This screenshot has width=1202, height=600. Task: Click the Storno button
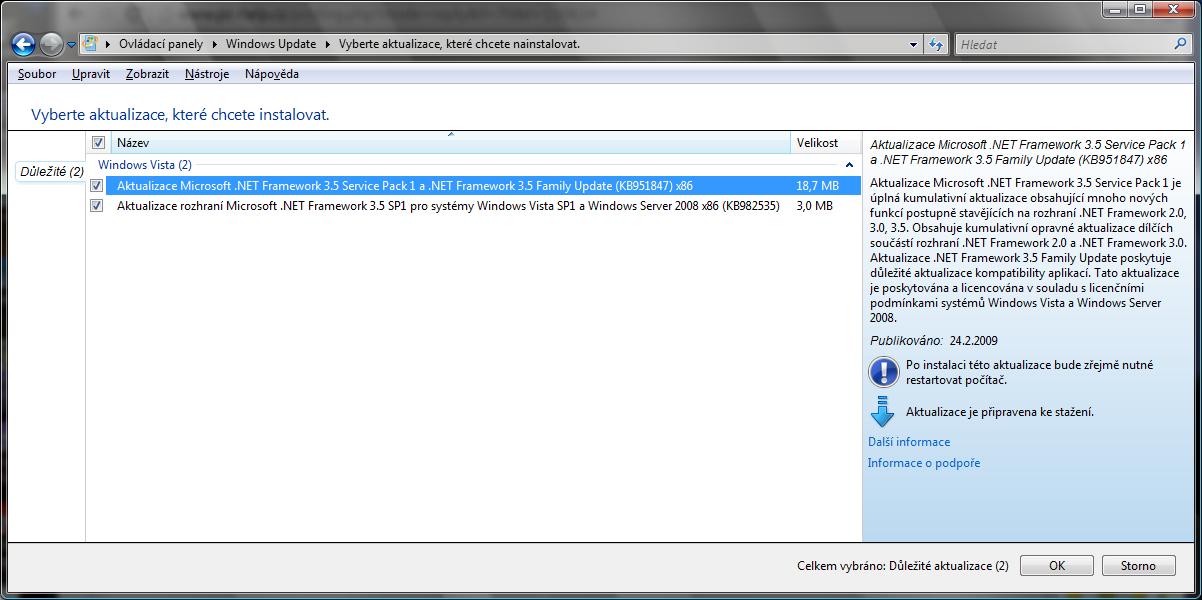coord(1138,566)
